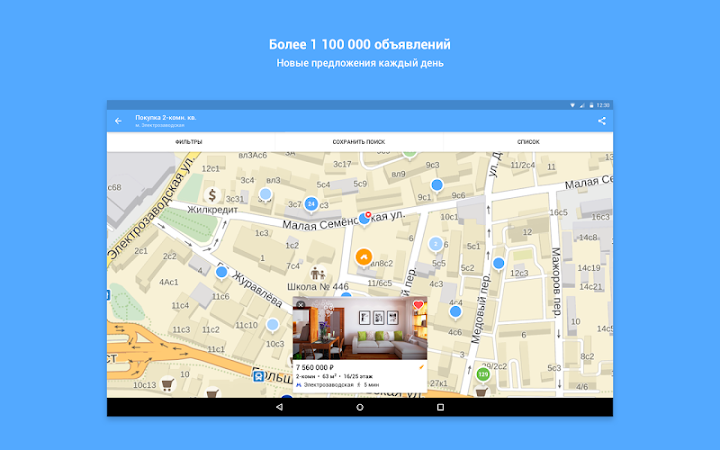
Task: Open the Фильтры tab
Action: click(188, 142)
